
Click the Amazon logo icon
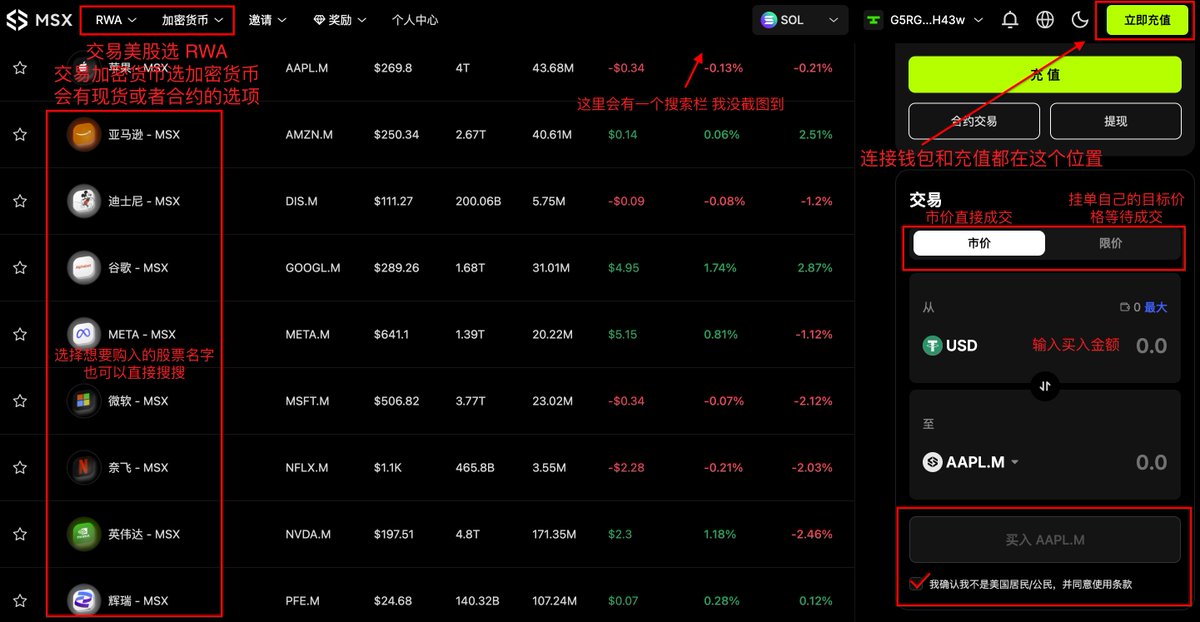(x=84, y=134)
